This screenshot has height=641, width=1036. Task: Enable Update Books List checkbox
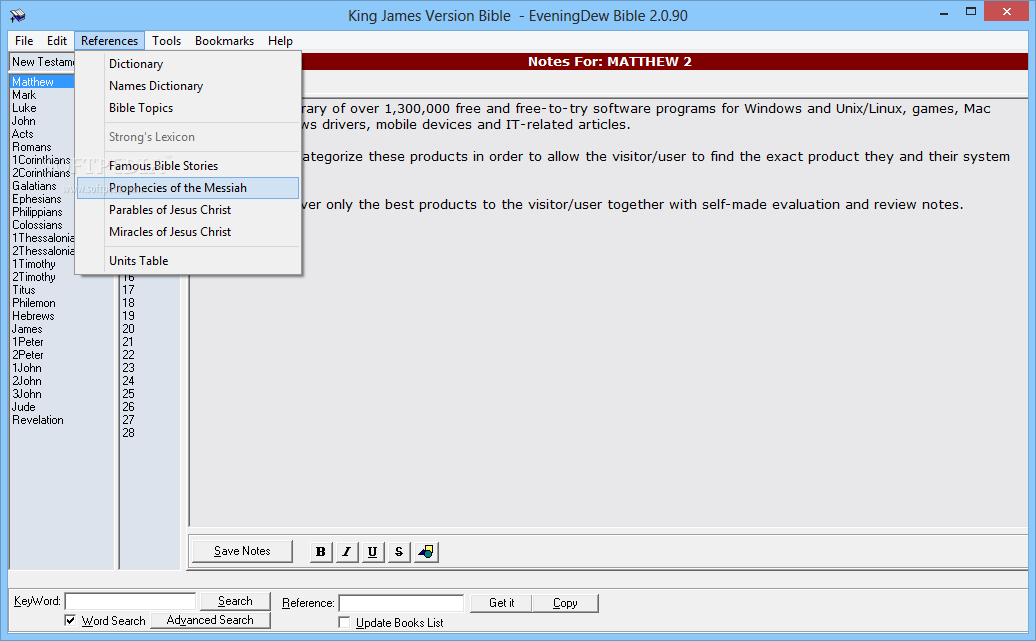[344, 622]
